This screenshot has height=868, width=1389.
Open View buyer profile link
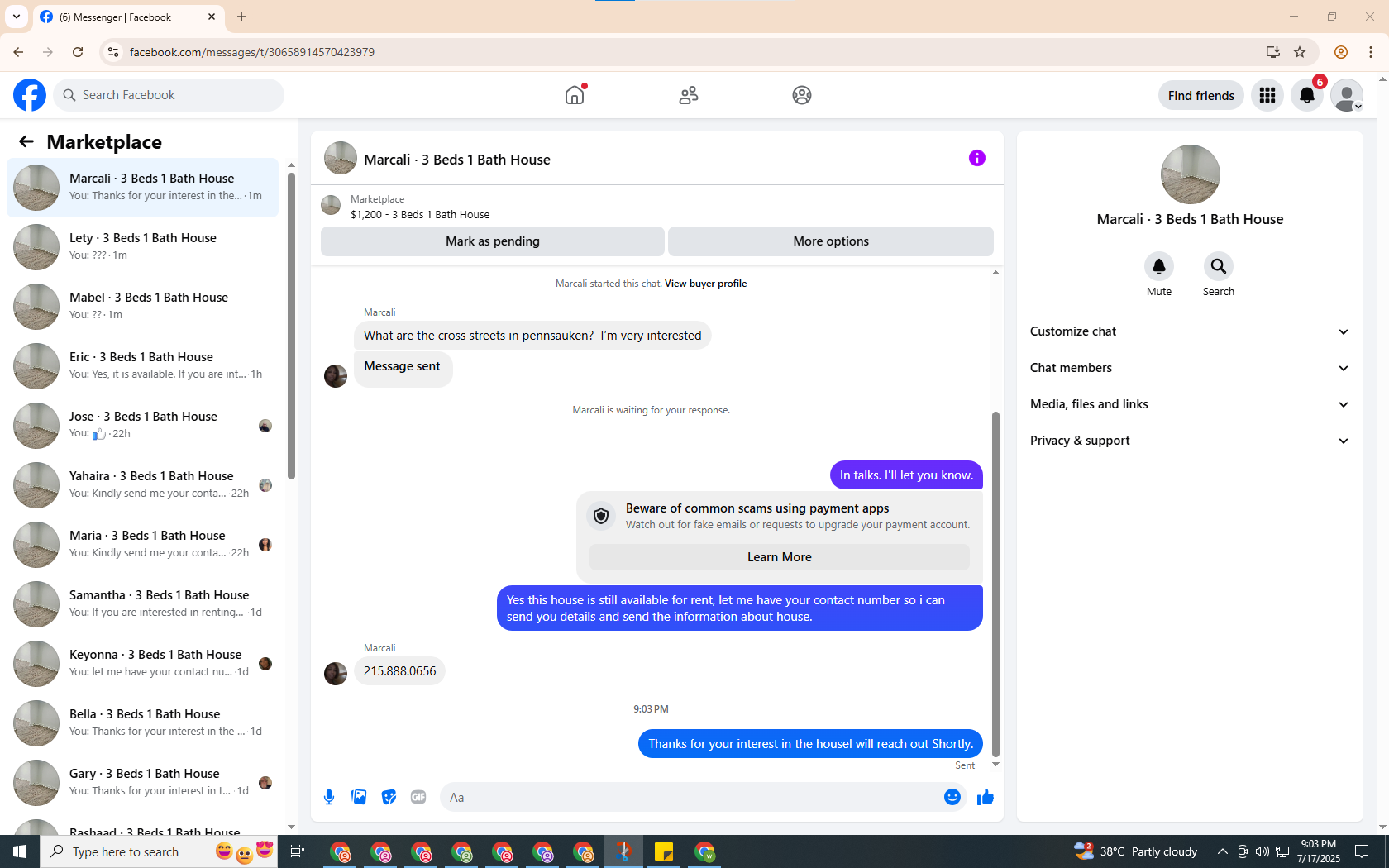pos(705,284)
